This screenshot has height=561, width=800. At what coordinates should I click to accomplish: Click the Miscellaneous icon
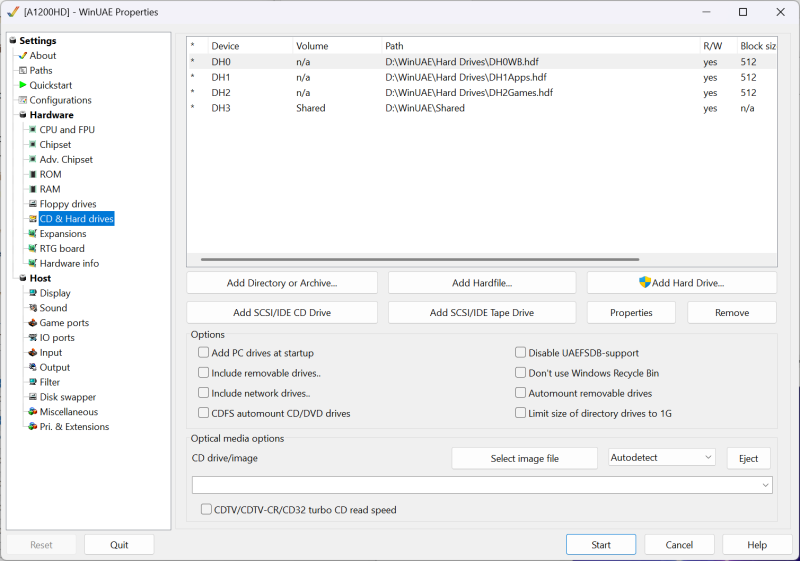pyautogui.click(x=33, y=411)
